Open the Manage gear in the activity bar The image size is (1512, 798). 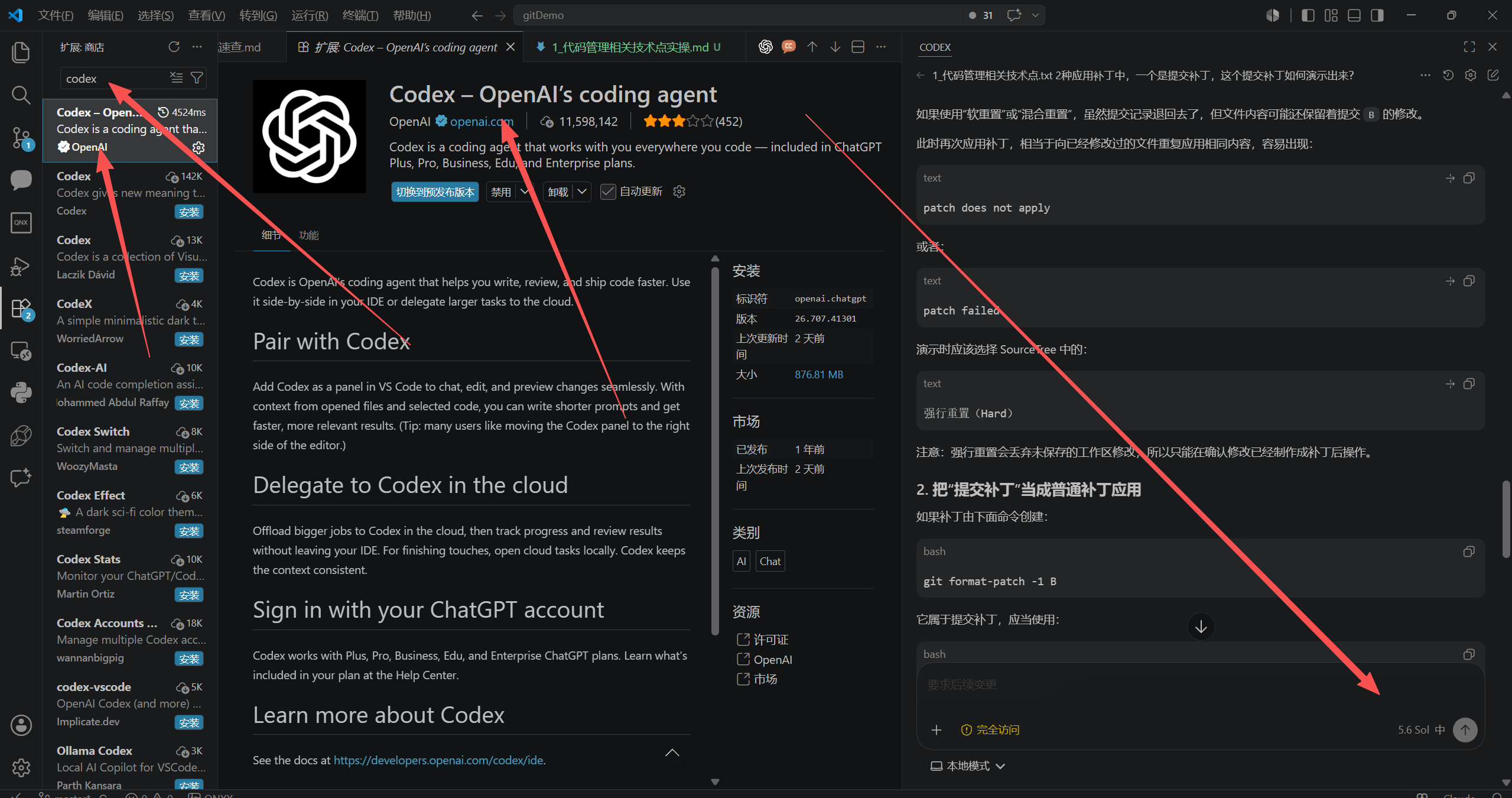point(21,767)
